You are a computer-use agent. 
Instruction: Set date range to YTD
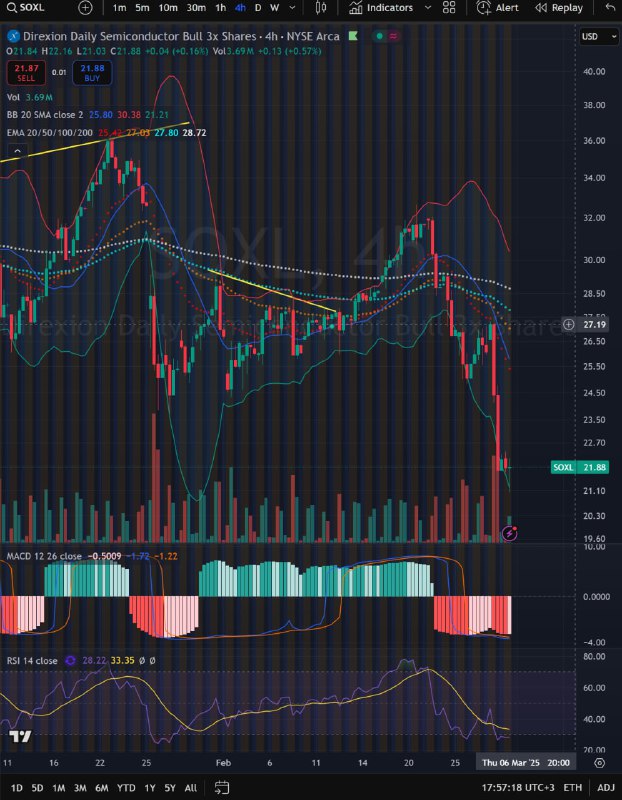126,788
